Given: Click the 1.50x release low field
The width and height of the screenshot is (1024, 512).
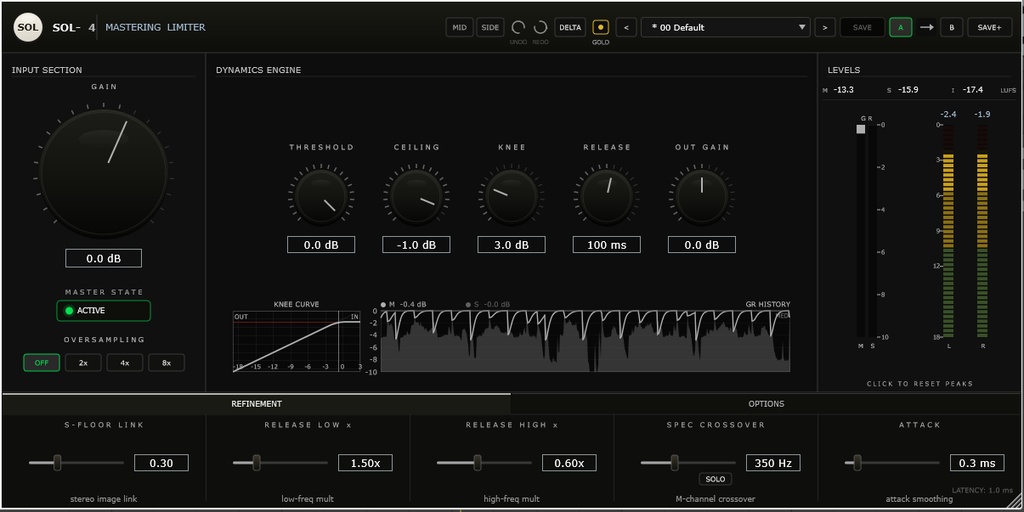Looking at the screenshot, I should [365, 463].
